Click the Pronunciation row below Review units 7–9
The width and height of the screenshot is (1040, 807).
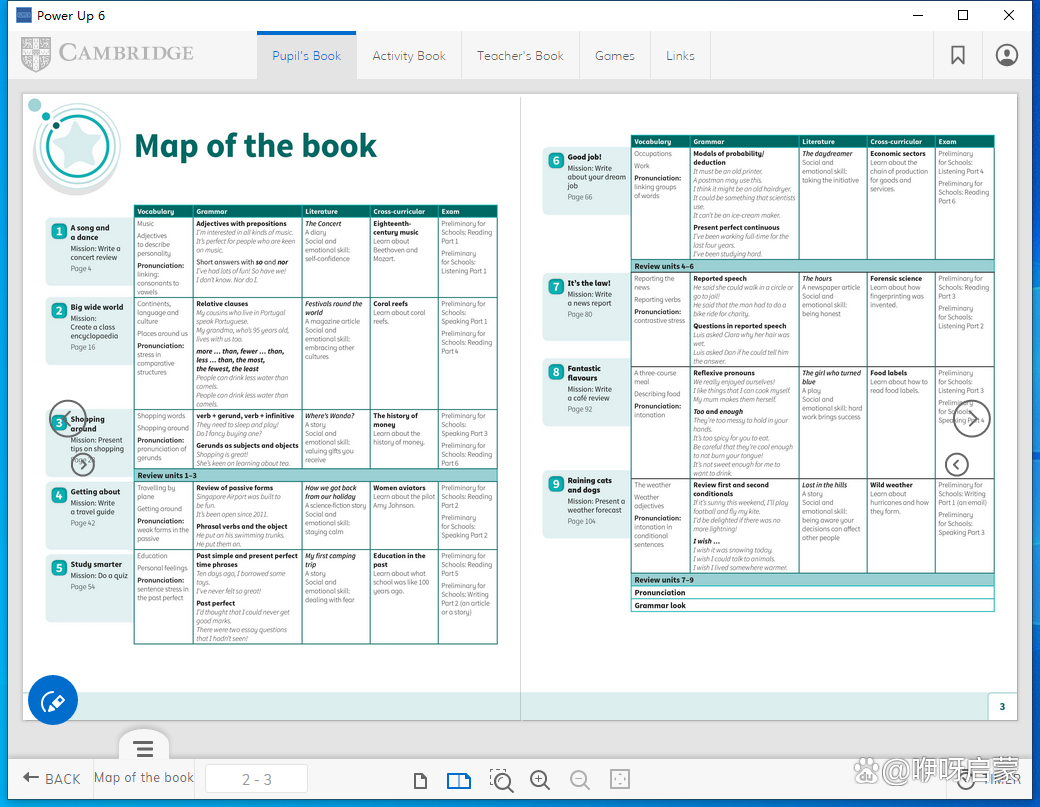(x=812, y=593)
